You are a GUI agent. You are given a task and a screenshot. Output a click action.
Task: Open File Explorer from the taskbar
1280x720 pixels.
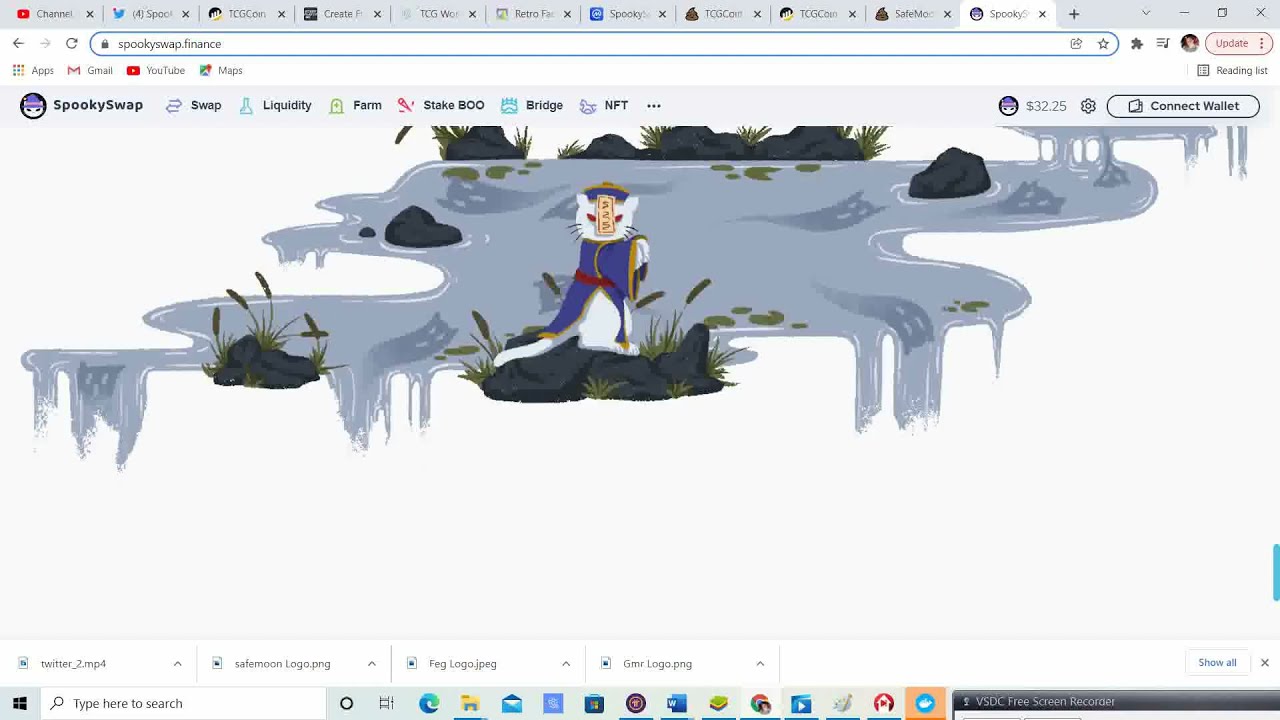coord(470,703)
